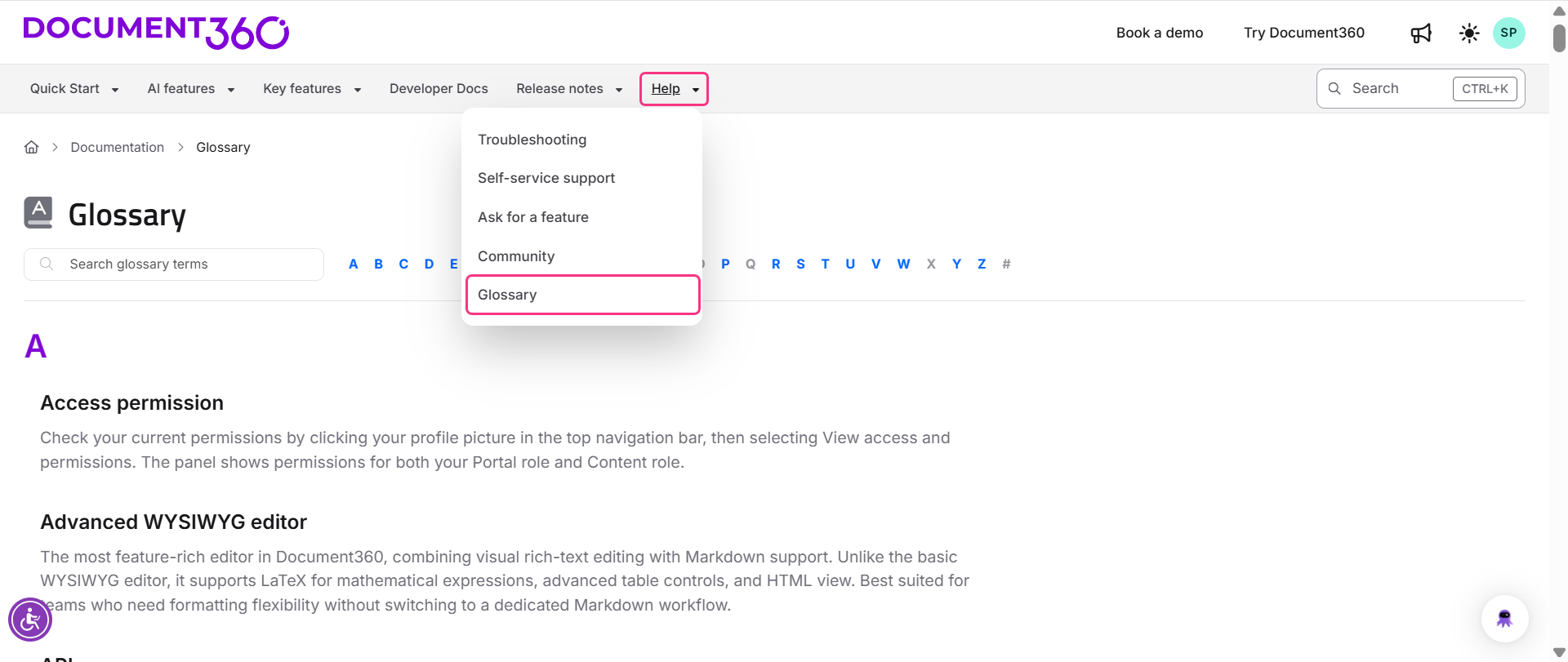Click the top Search field
This screenshot has width=1568, height=662.
pos(1420,88)
